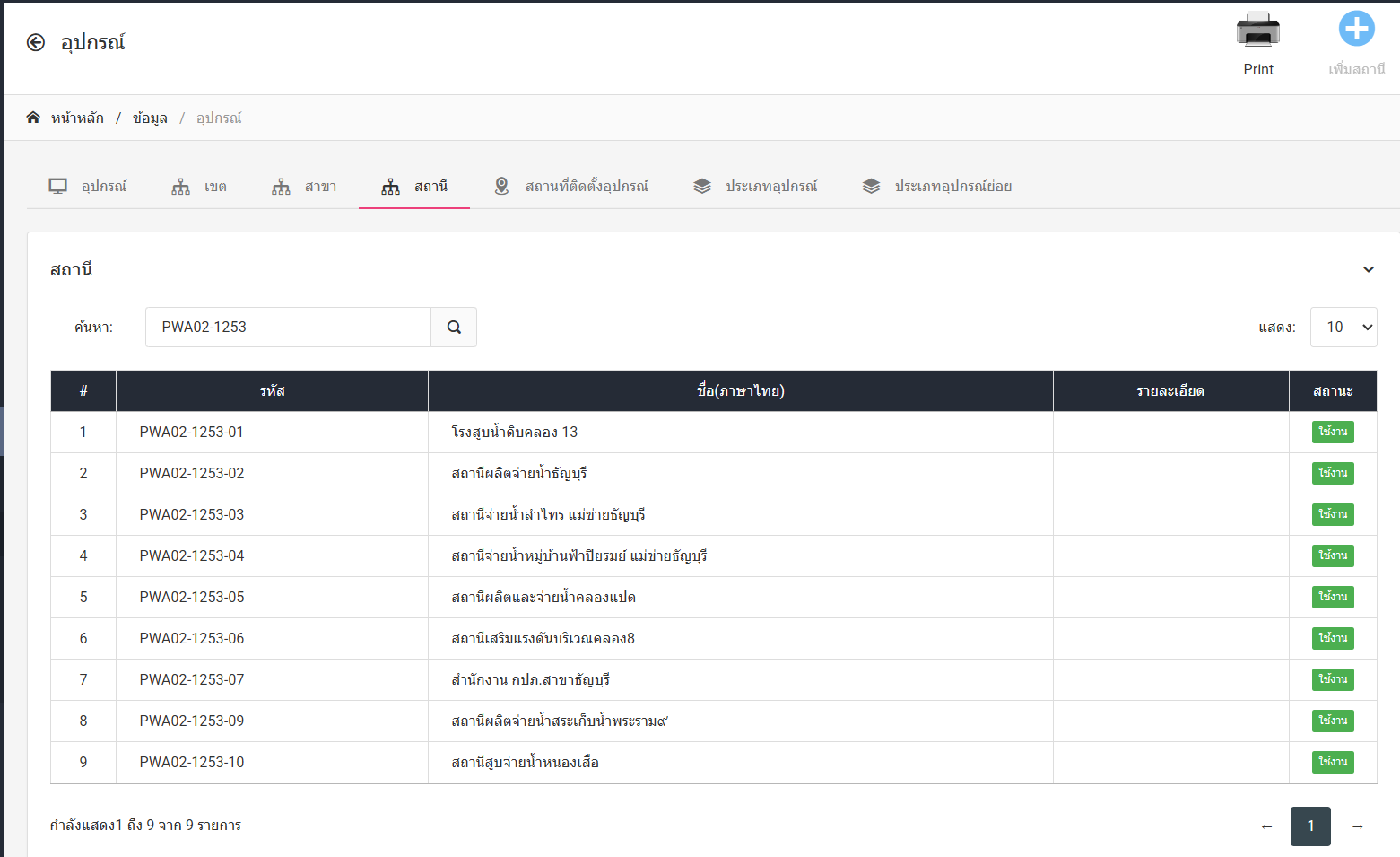Open the ประเภทอุปกรณ์ย่อย tab
Screen dimensions: 1400x857
937,187
